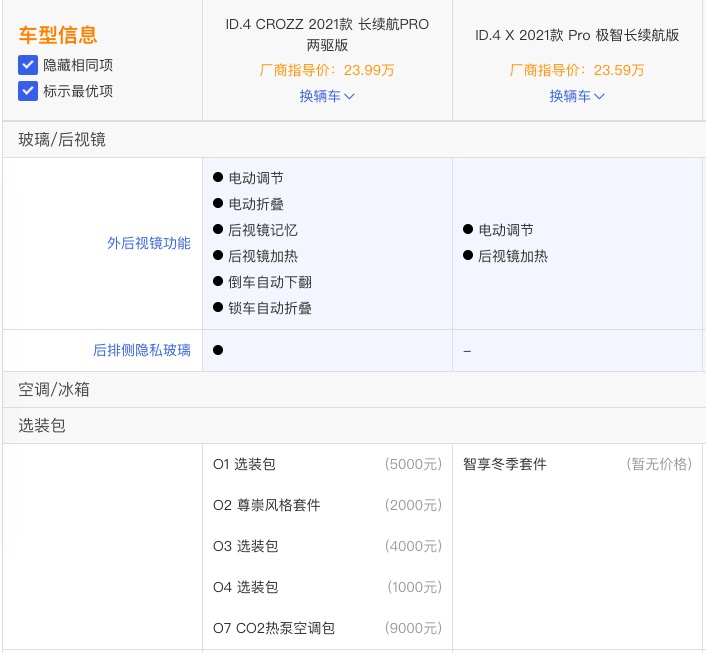Uncheck the 隐藏相同项 checkbox
This screenshot has height=653, width=706.
click(27, 65)
